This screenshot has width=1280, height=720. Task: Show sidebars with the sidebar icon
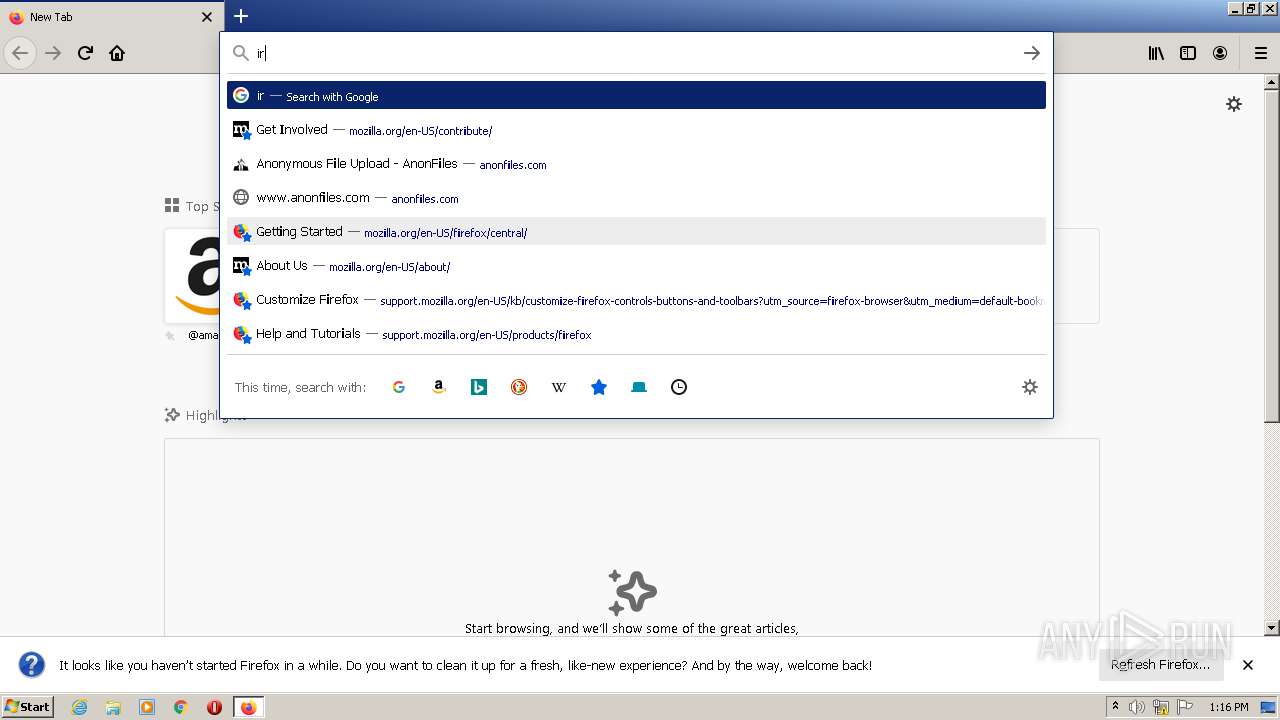[x=1188, y=53]
